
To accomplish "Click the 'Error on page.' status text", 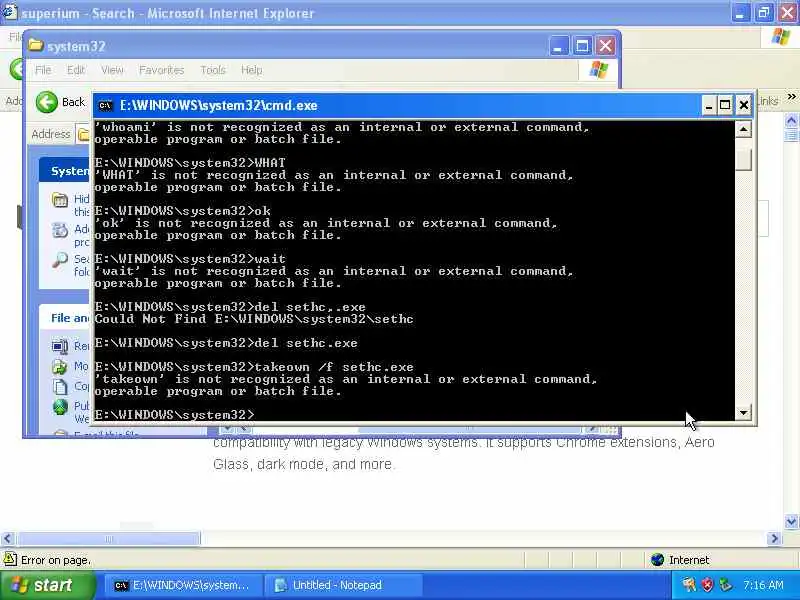I will 56,560.
